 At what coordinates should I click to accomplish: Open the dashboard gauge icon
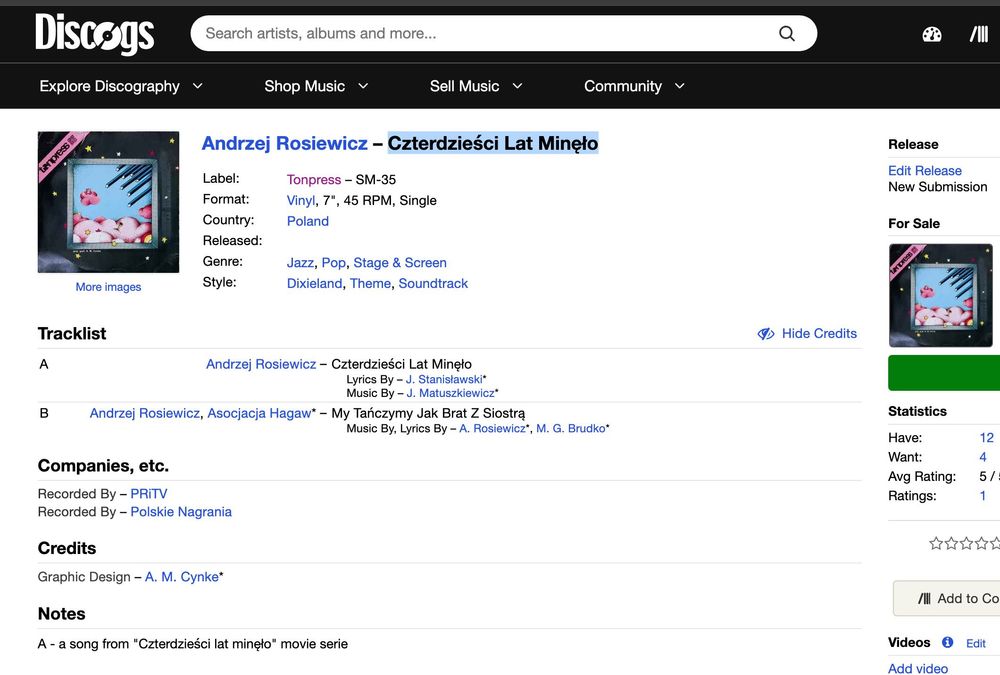[x=932, y=34]
